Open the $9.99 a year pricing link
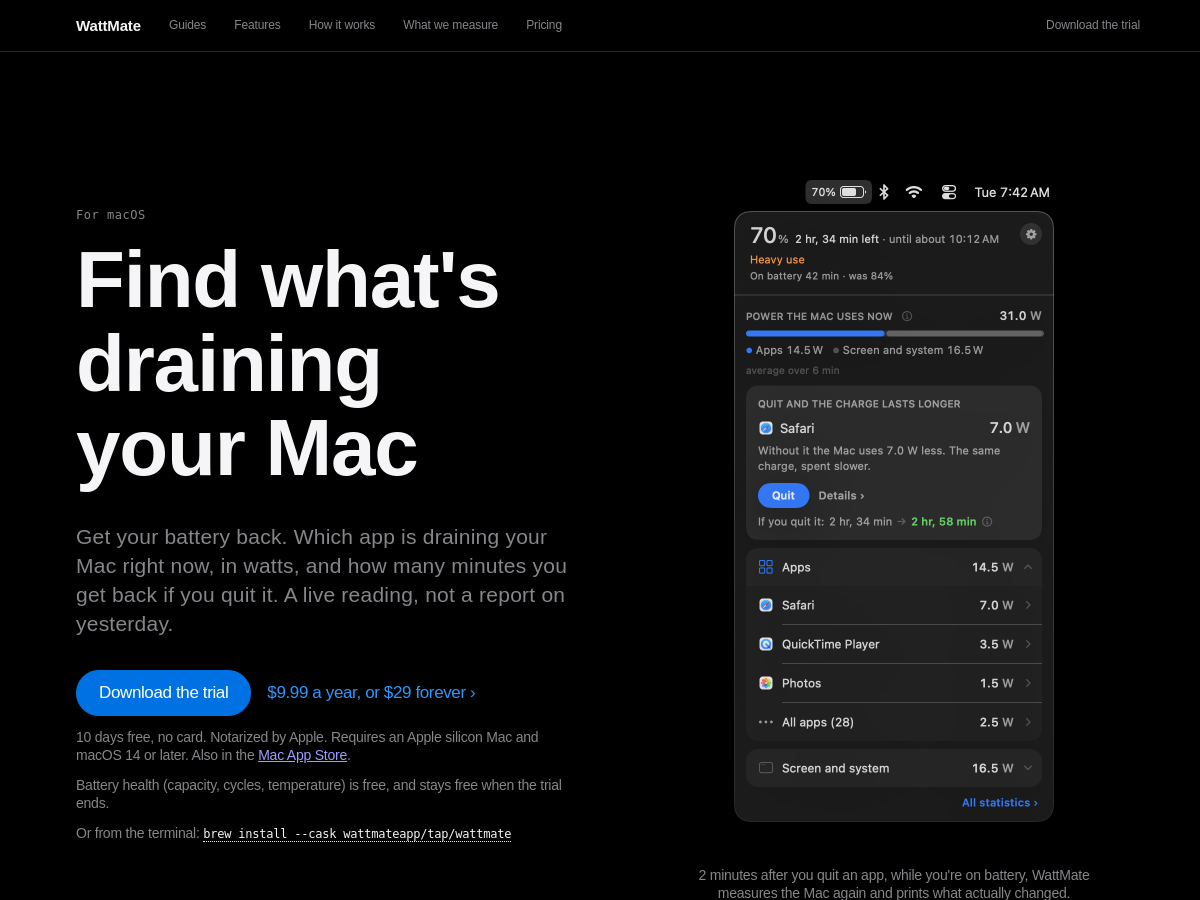 click(371, 693)
